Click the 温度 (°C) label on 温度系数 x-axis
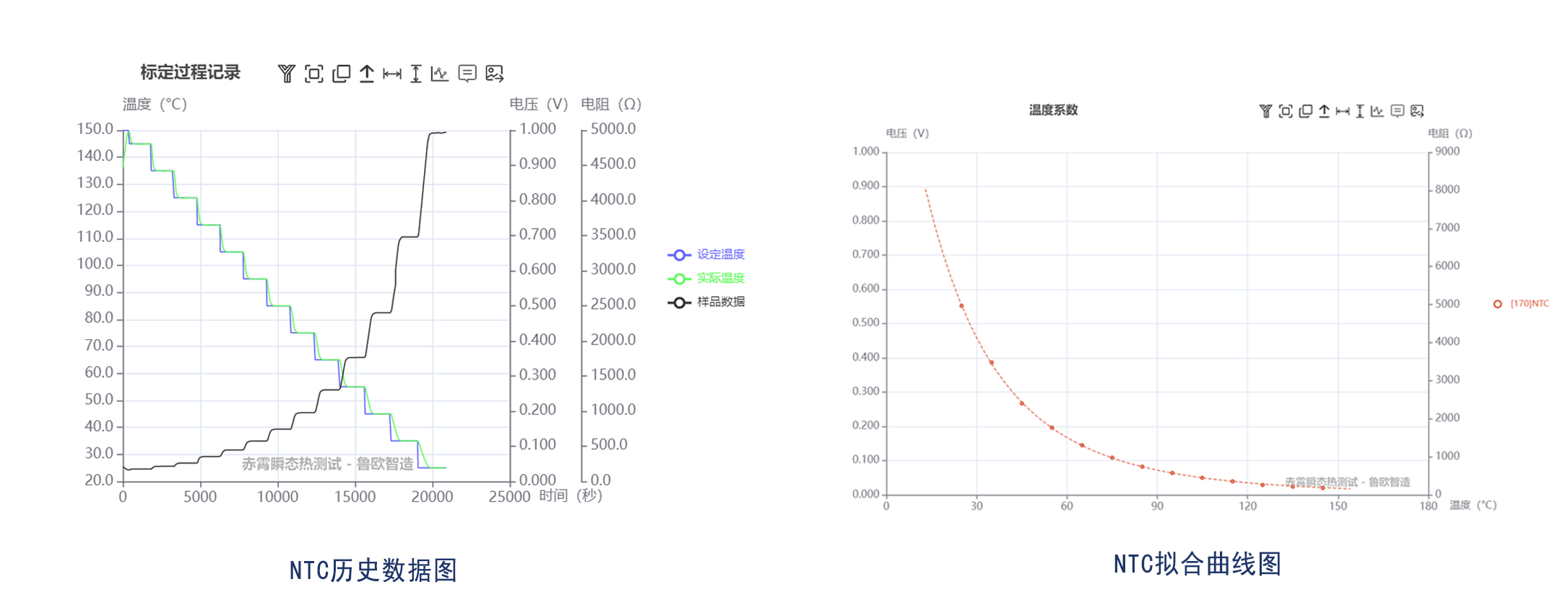 point(1473,505)
